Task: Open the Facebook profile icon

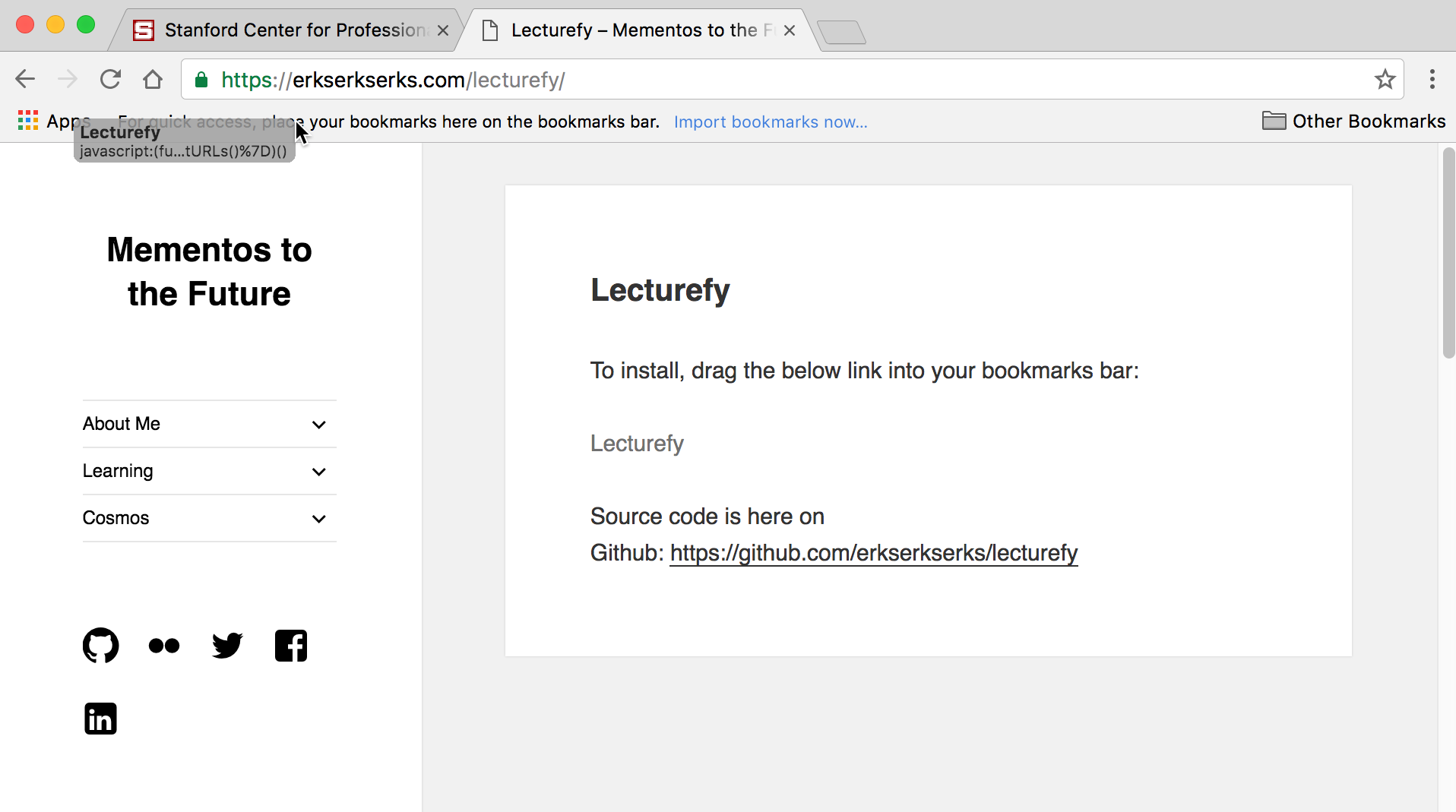Action: 291,646
